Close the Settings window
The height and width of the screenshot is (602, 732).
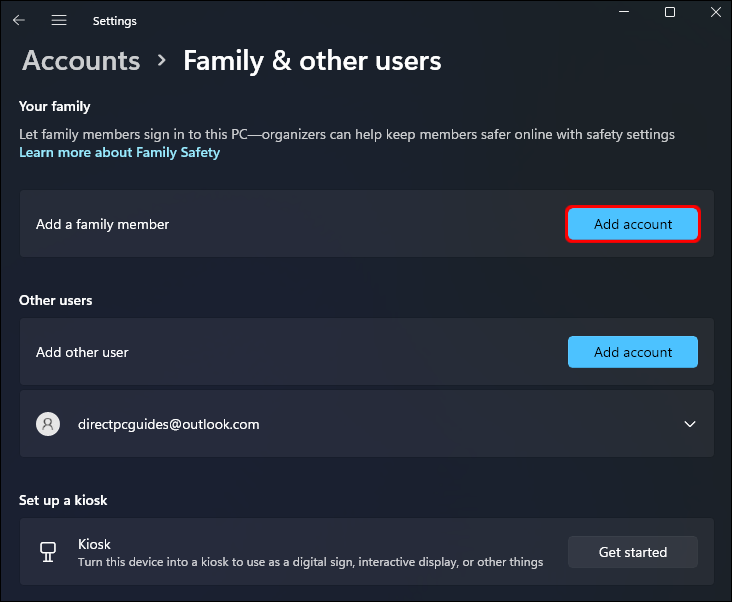[x=718, y=13]
